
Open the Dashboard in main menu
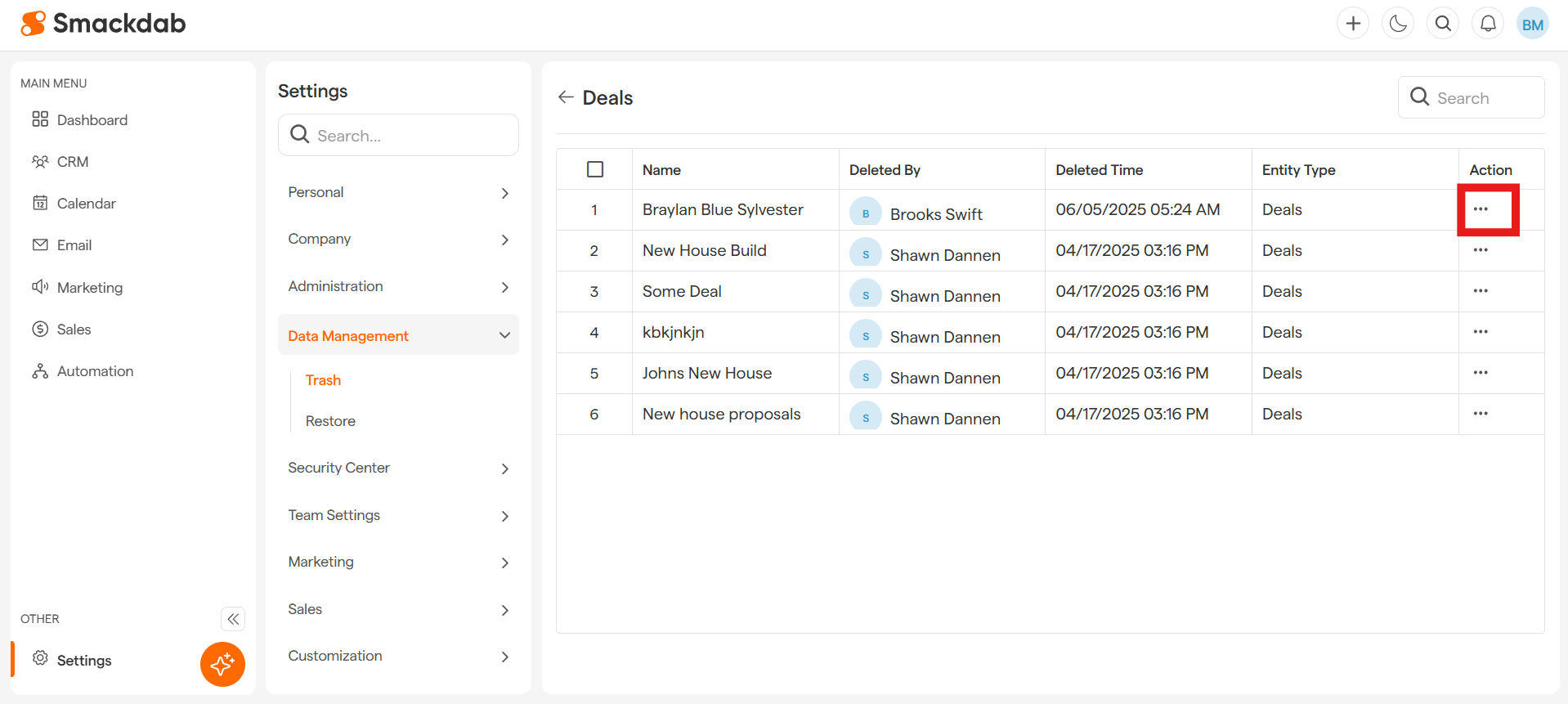pos(92,120)
